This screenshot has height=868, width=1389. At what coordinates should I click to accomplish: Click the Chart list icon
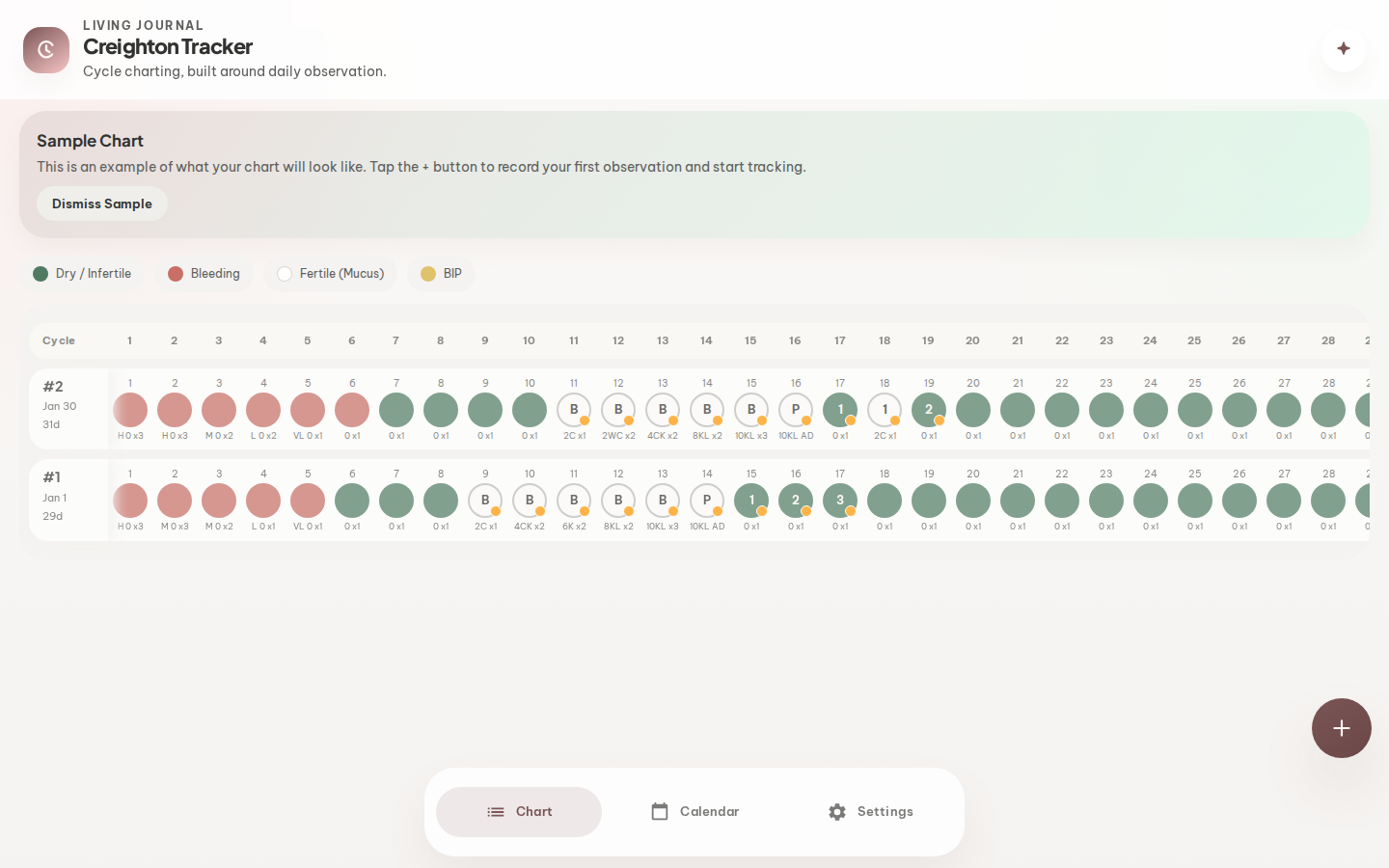(496, 812)
